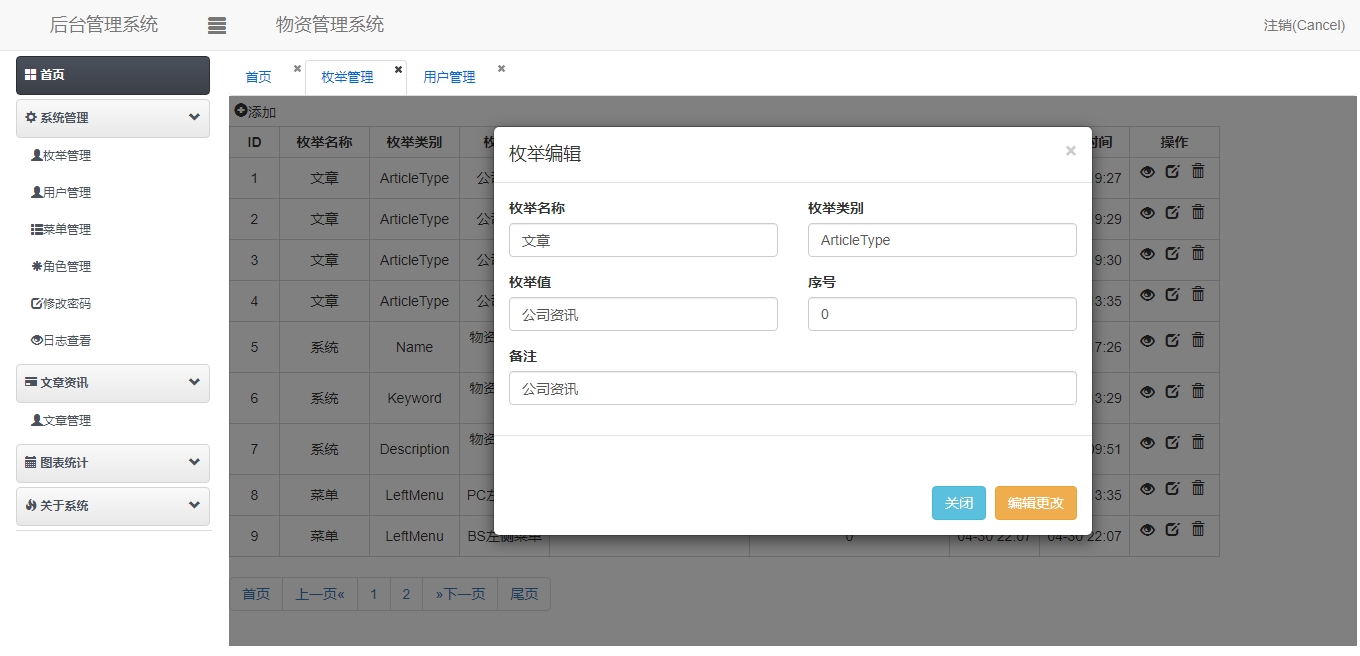Click the 枚举值 input field
The height and width of the screenshot is (656, 1360).
pyautogui.click(x=643, y=315)
